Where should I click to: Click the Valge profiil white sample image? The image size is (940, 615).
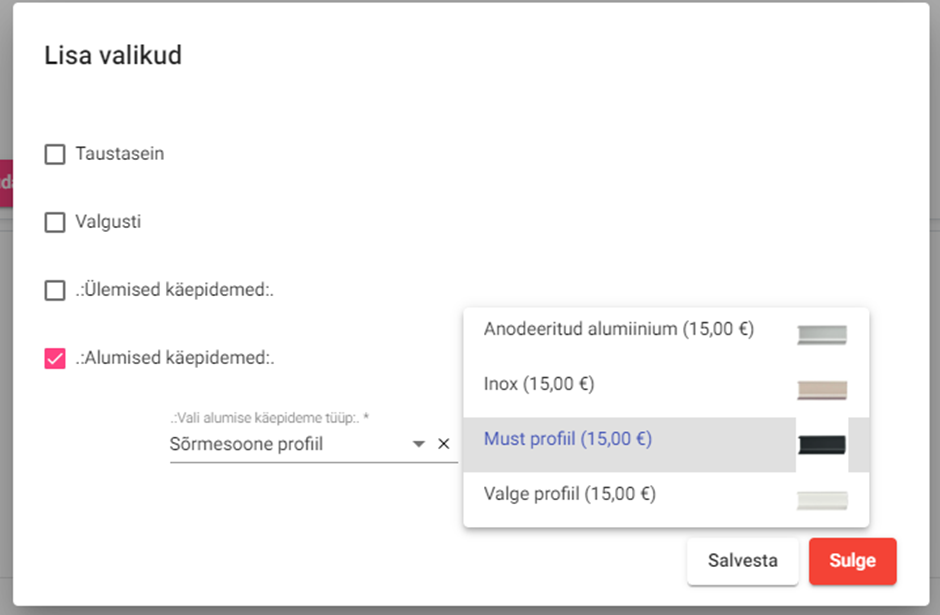[x=822, y=500]
